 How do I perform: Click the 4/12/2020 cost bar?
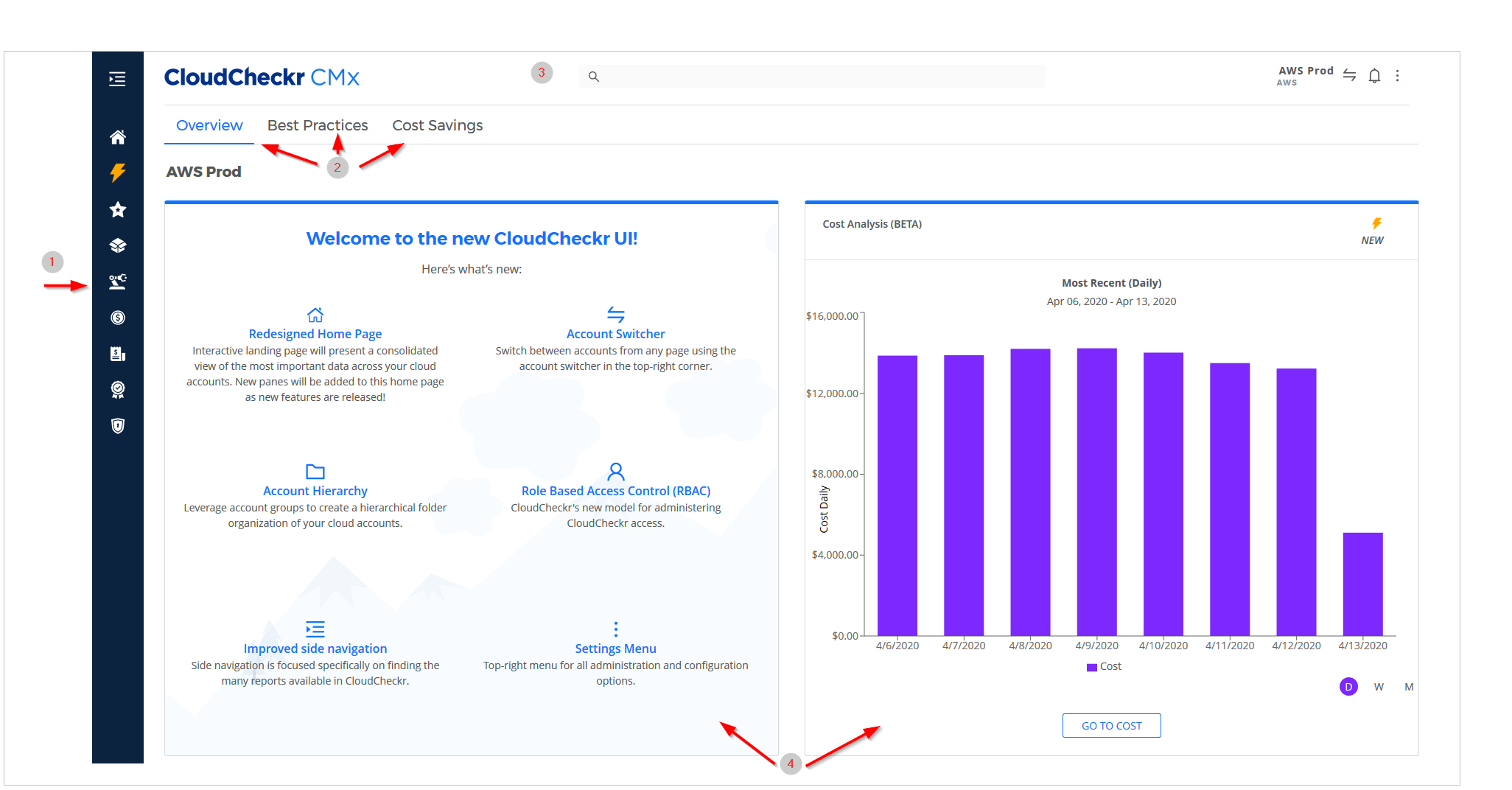(1296, 502)
